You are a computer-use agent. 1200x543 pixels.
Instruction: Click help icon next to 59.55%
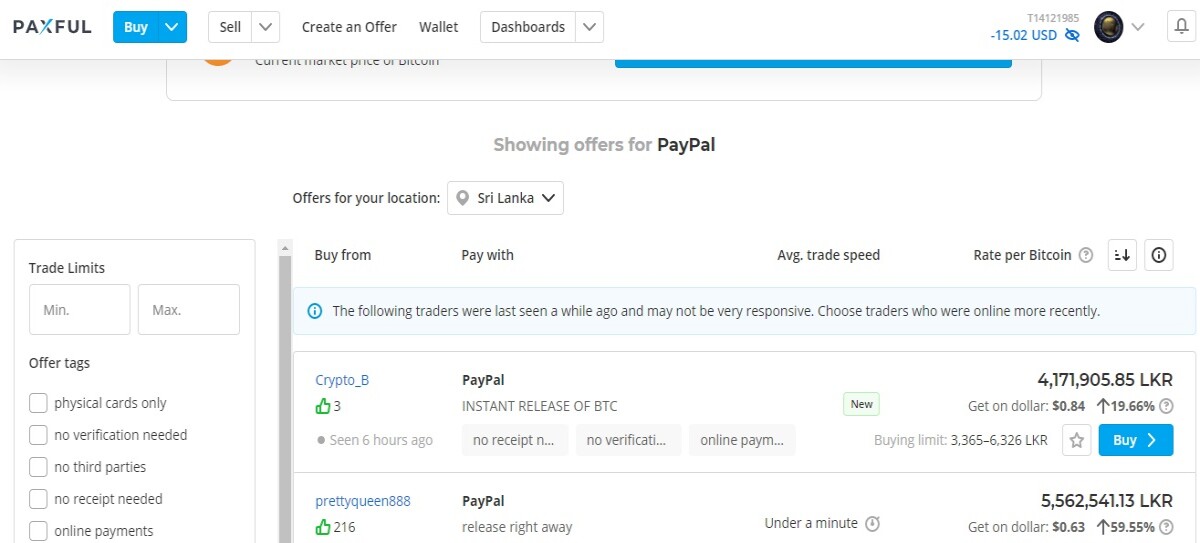click(1166, 526)
